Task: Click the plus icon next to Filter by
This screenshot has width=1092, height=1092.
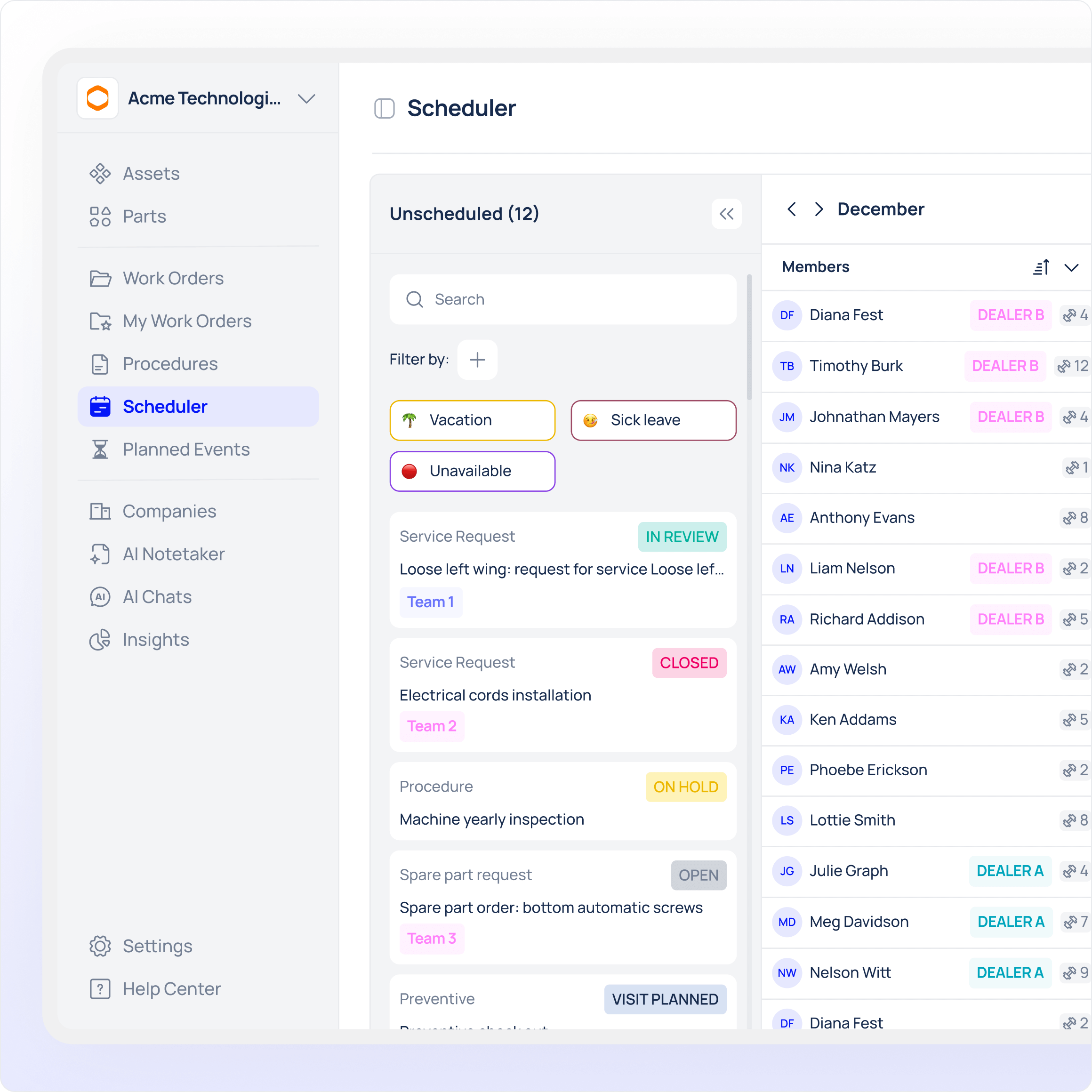Action: [477, 360]
